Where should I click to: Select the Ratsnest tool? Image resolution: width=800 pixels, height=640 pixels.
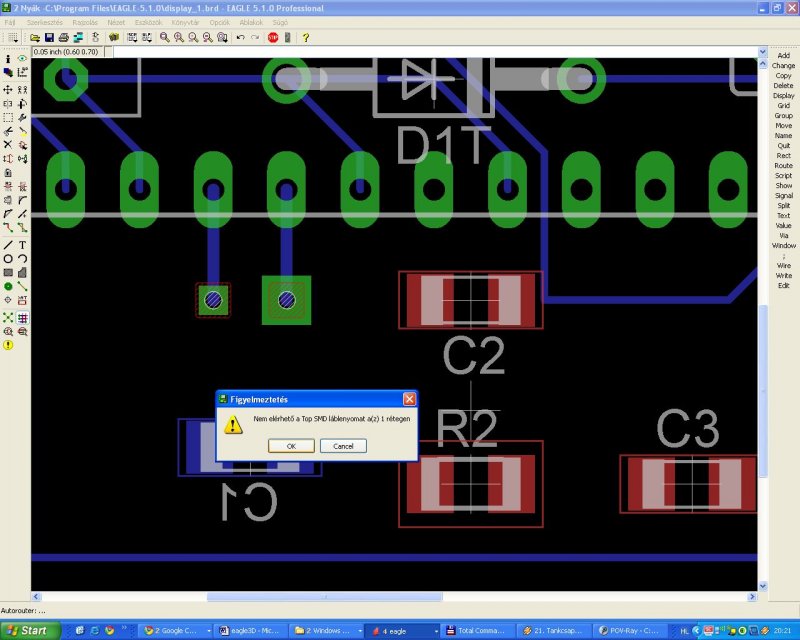coord(8,317)
